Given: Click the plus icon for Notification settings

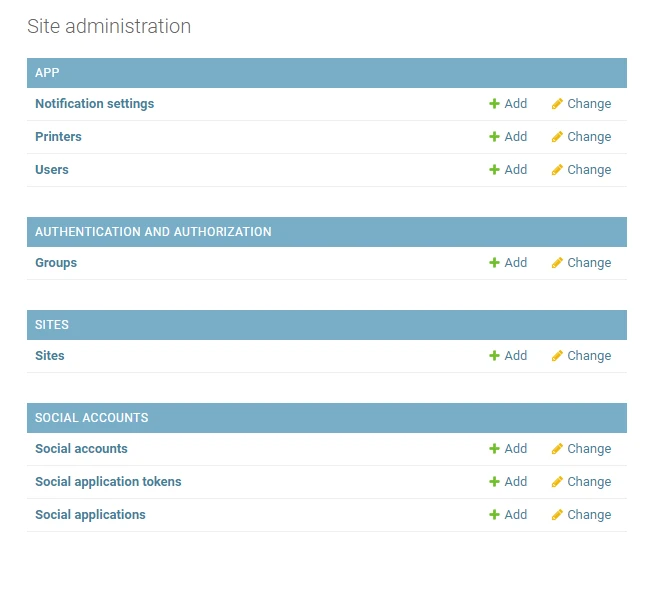Looking at the screenshot, I should pos(494,104).
